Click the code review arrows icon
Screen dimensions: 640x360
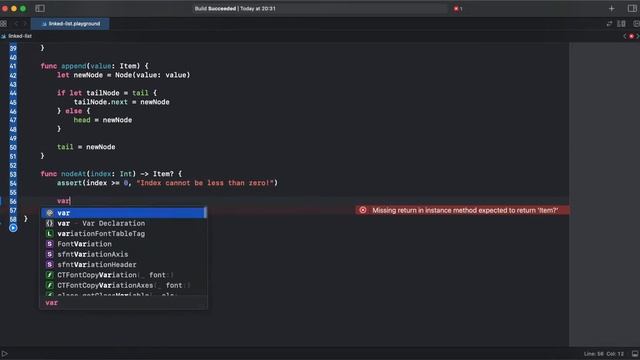pos(609,24)
